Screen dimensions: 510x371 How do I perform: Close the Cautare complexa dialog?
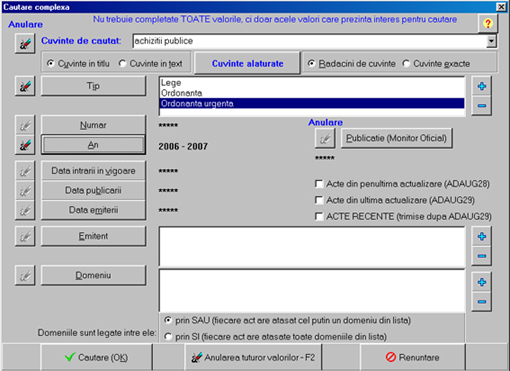coord(501,7)
